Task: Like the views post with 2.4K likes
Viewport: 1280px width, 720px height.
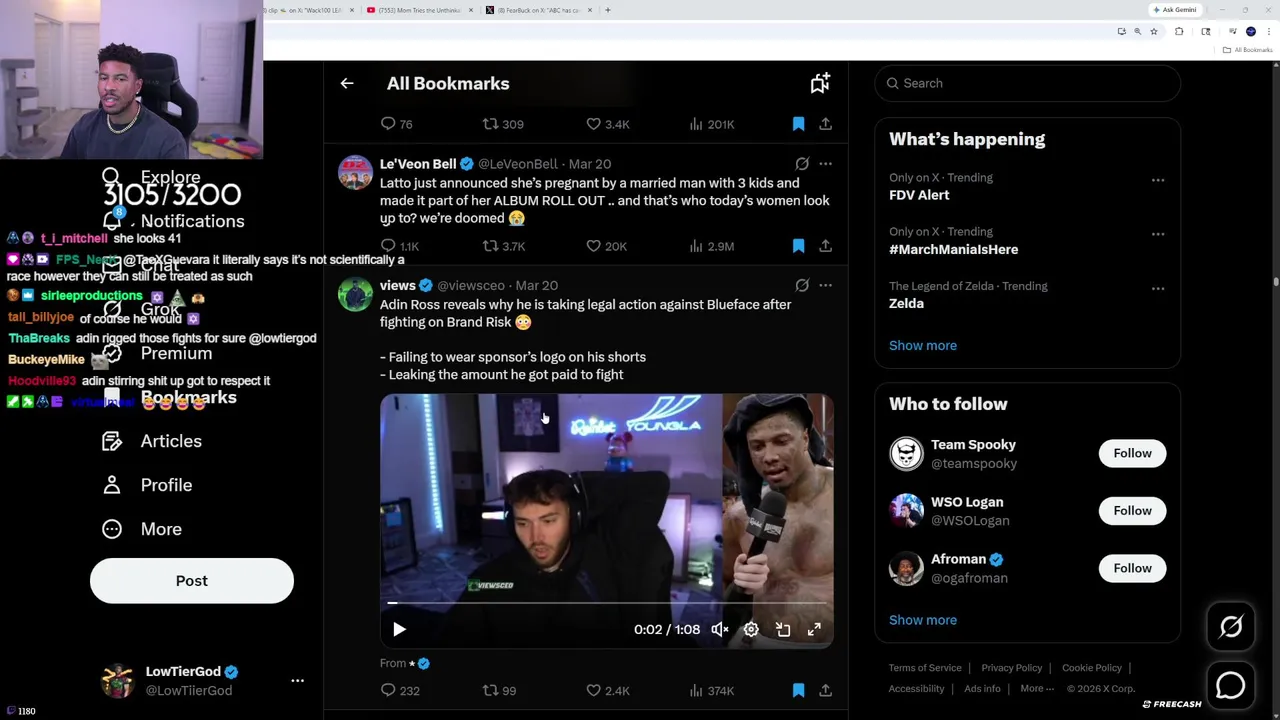Action: (608, 691)
